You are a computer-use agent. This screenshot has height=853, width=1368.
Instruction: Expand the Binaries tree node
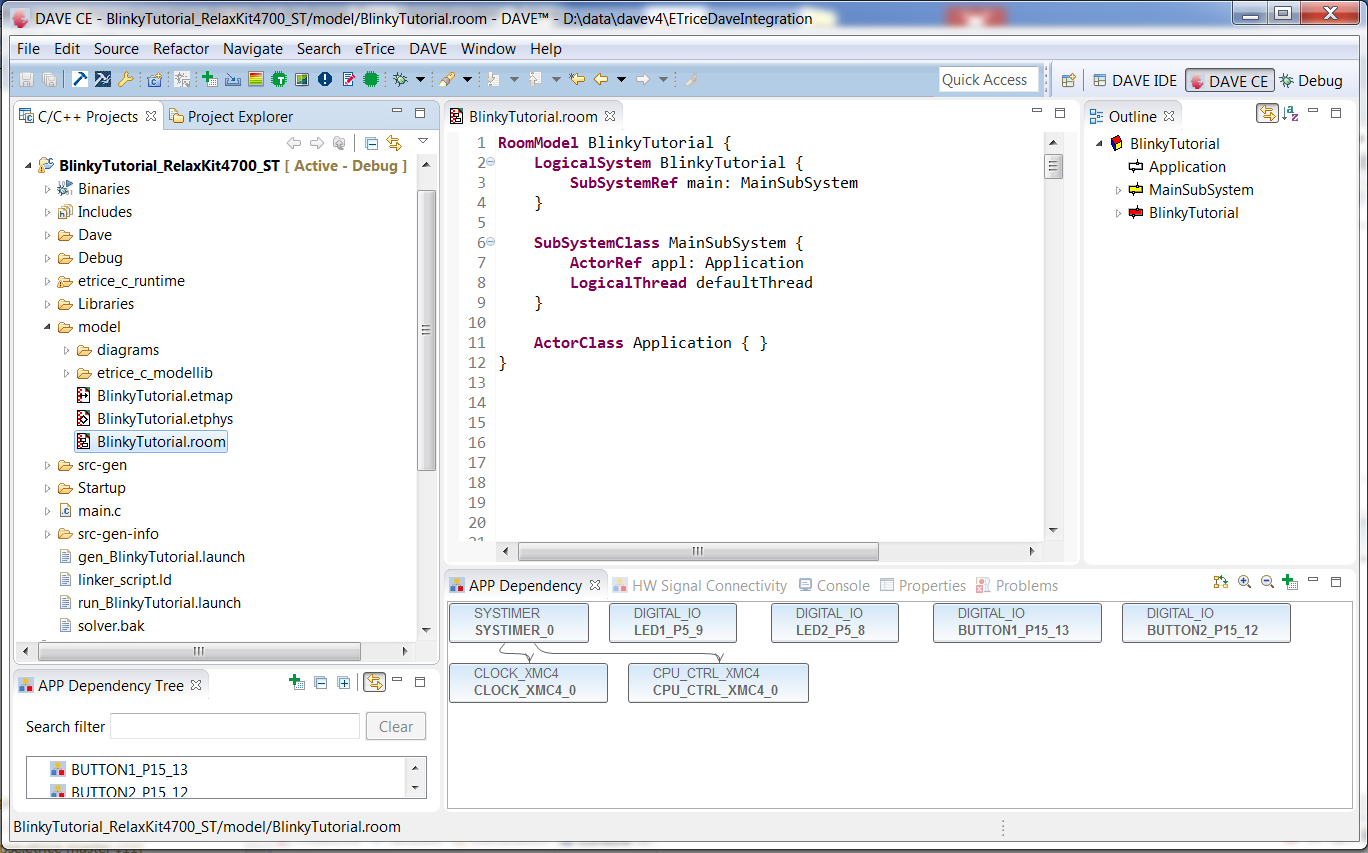[x=47, y=188]
